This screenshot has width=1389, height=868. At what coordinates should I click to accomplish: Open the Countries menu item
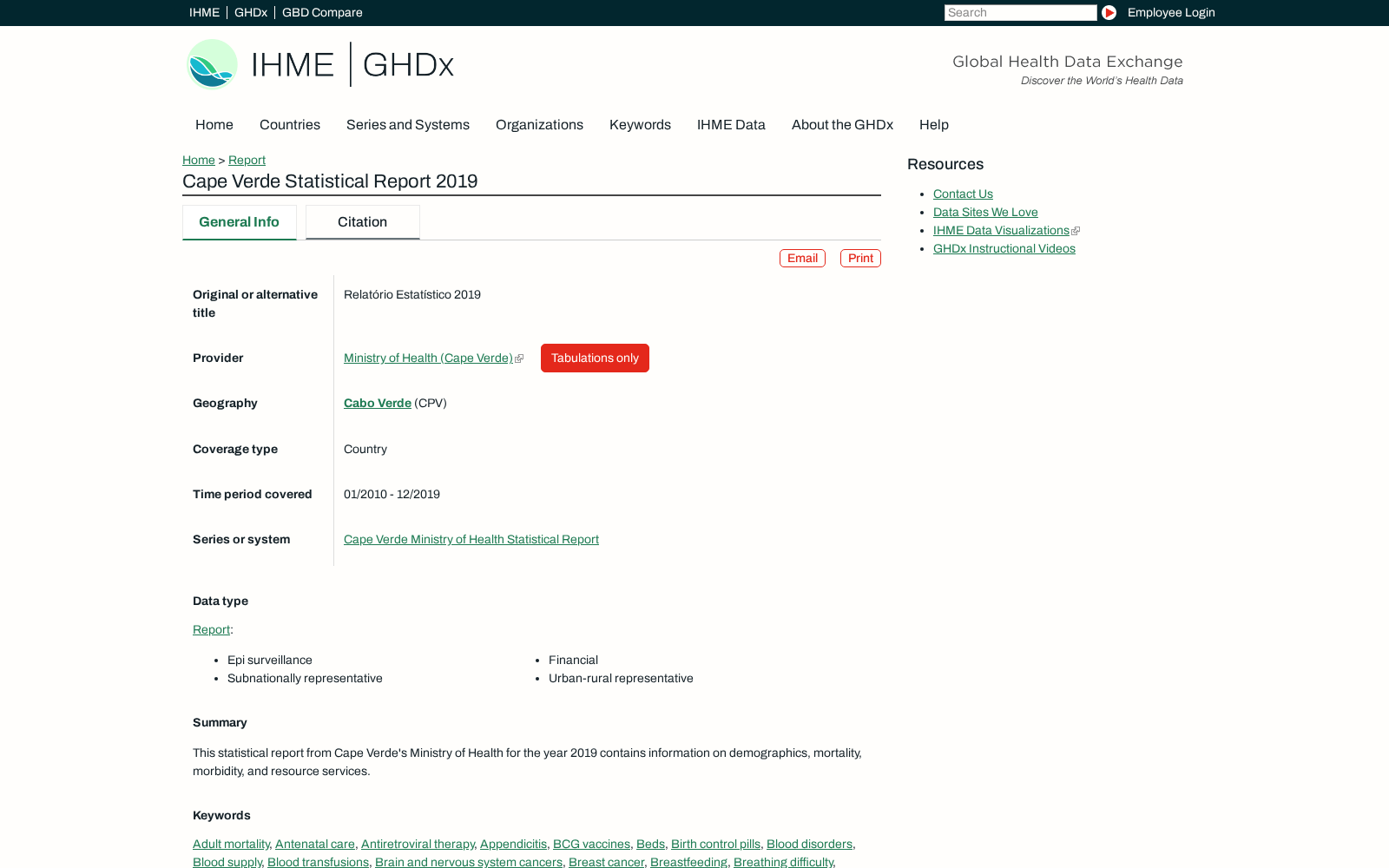coord(290,124)
